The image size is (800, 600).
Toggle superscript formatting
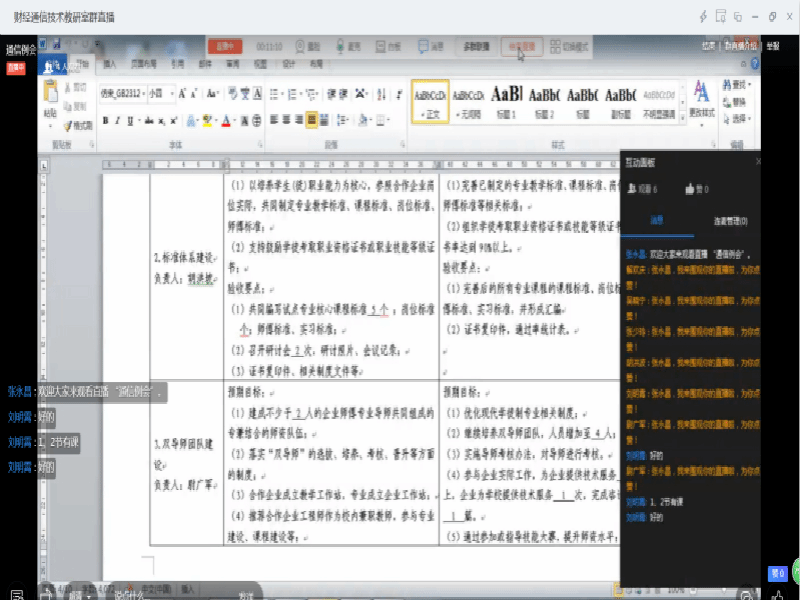[x=173, y=120]
